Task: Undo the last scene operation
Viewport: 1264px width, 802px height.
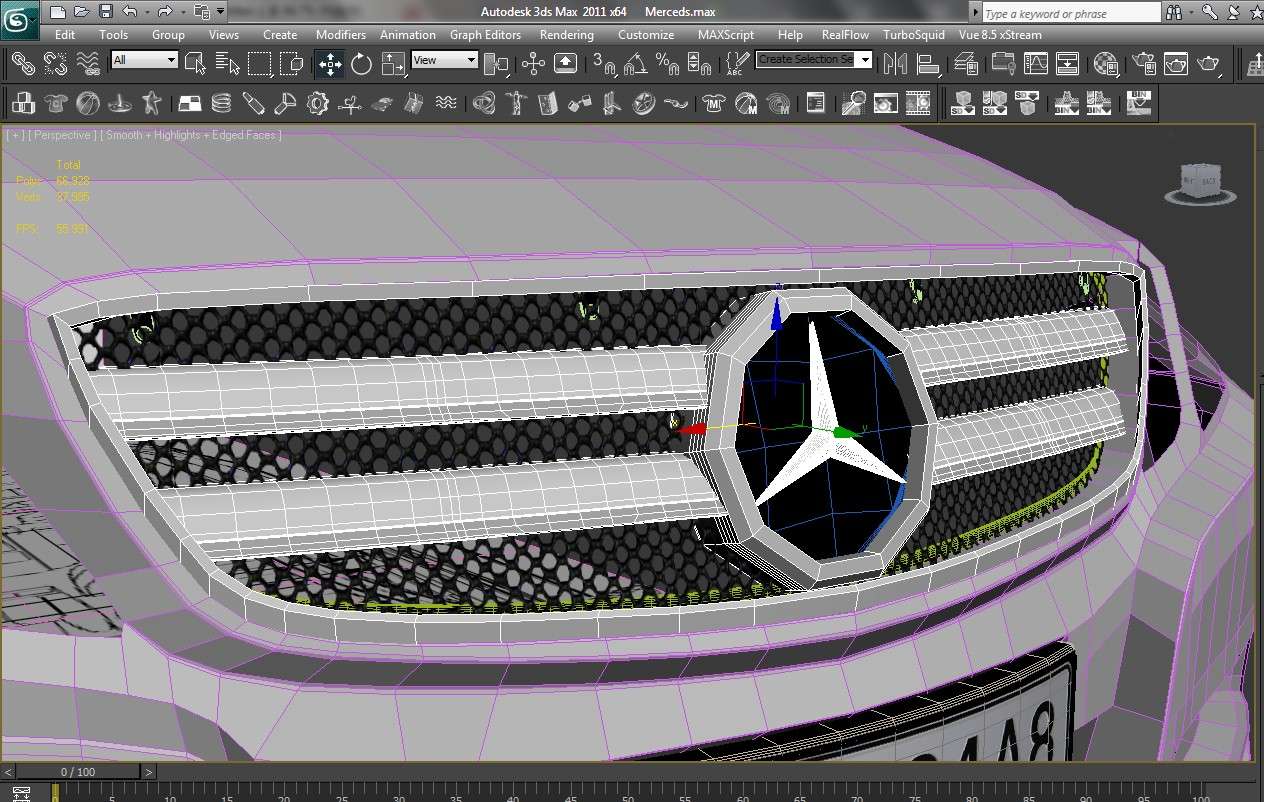Action: (129, 12)
